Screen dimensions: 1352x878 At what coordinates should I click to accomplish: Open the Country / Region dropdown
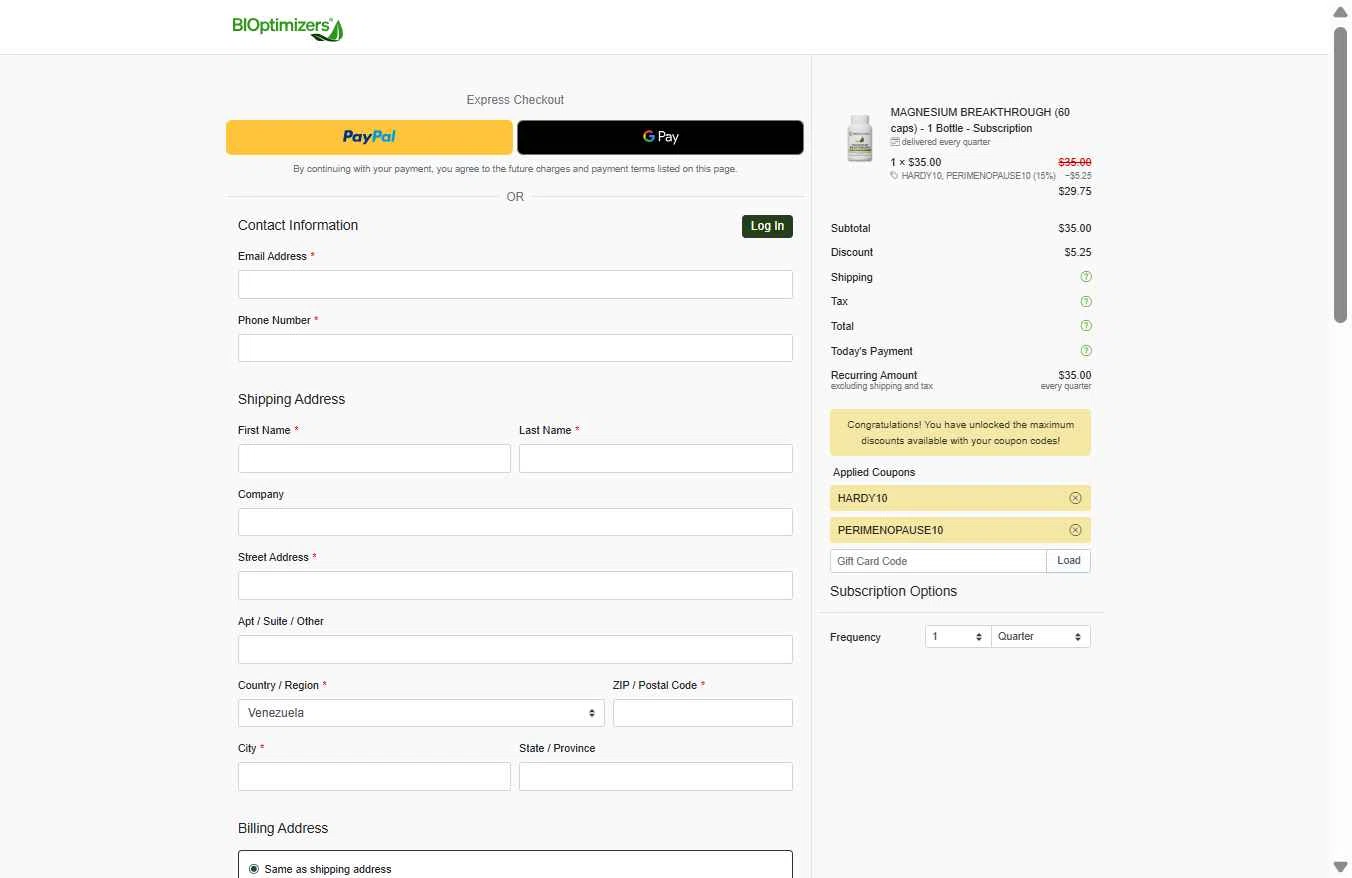coord(421,713)
